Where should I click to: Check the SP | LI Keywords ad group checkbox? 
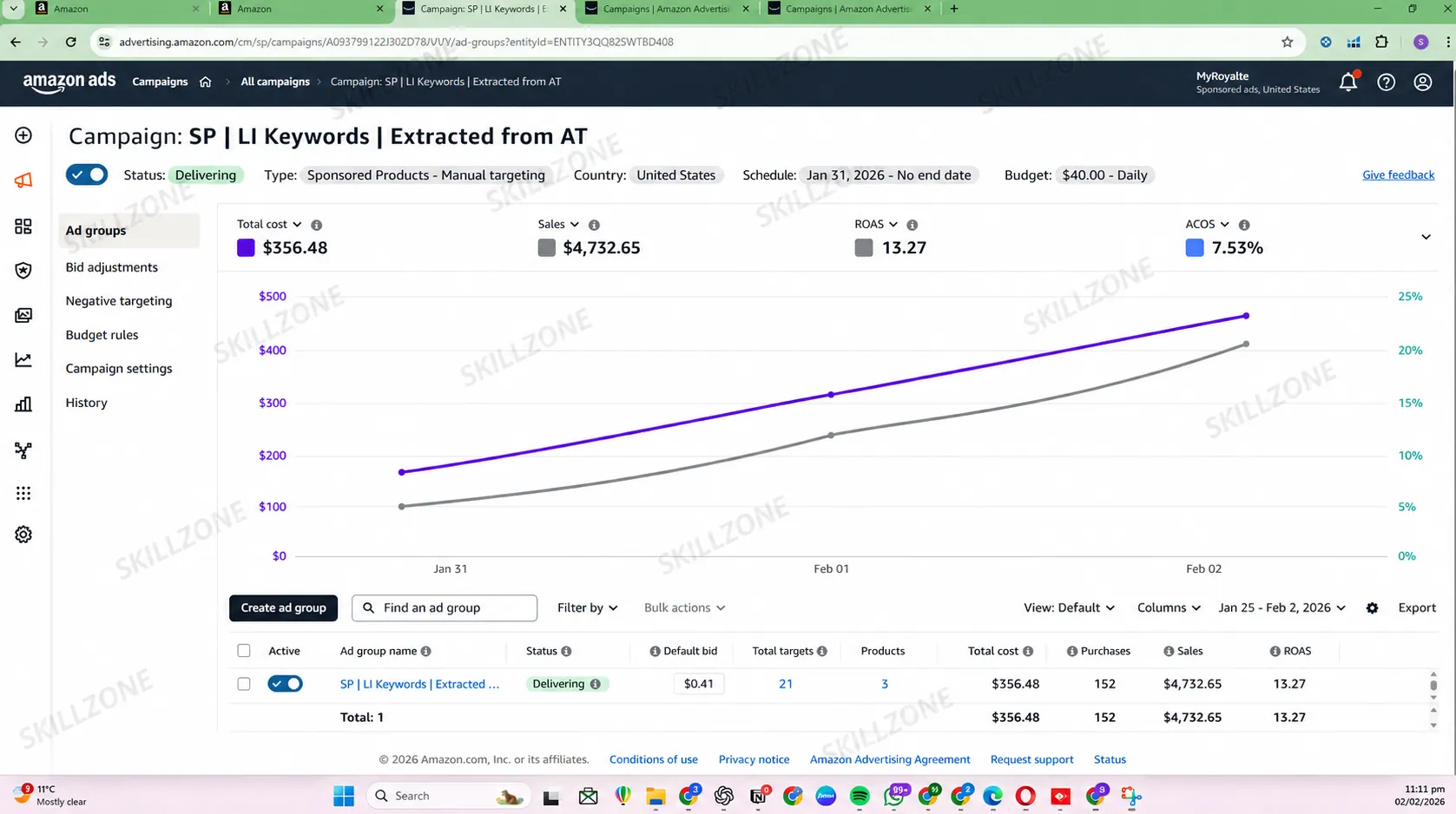[x=244, y=684]
